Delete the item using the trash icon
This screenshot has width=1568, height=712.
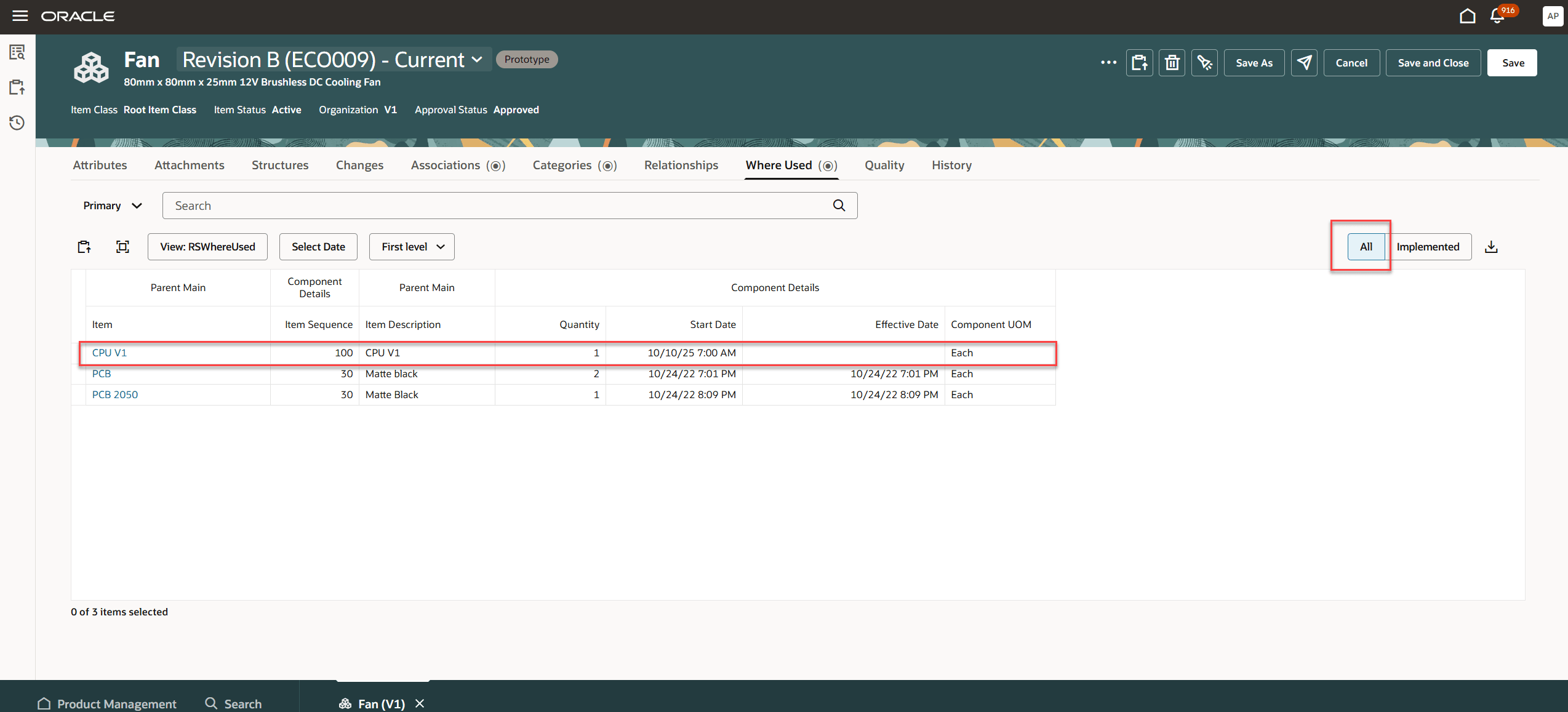tap(1172, 62)
